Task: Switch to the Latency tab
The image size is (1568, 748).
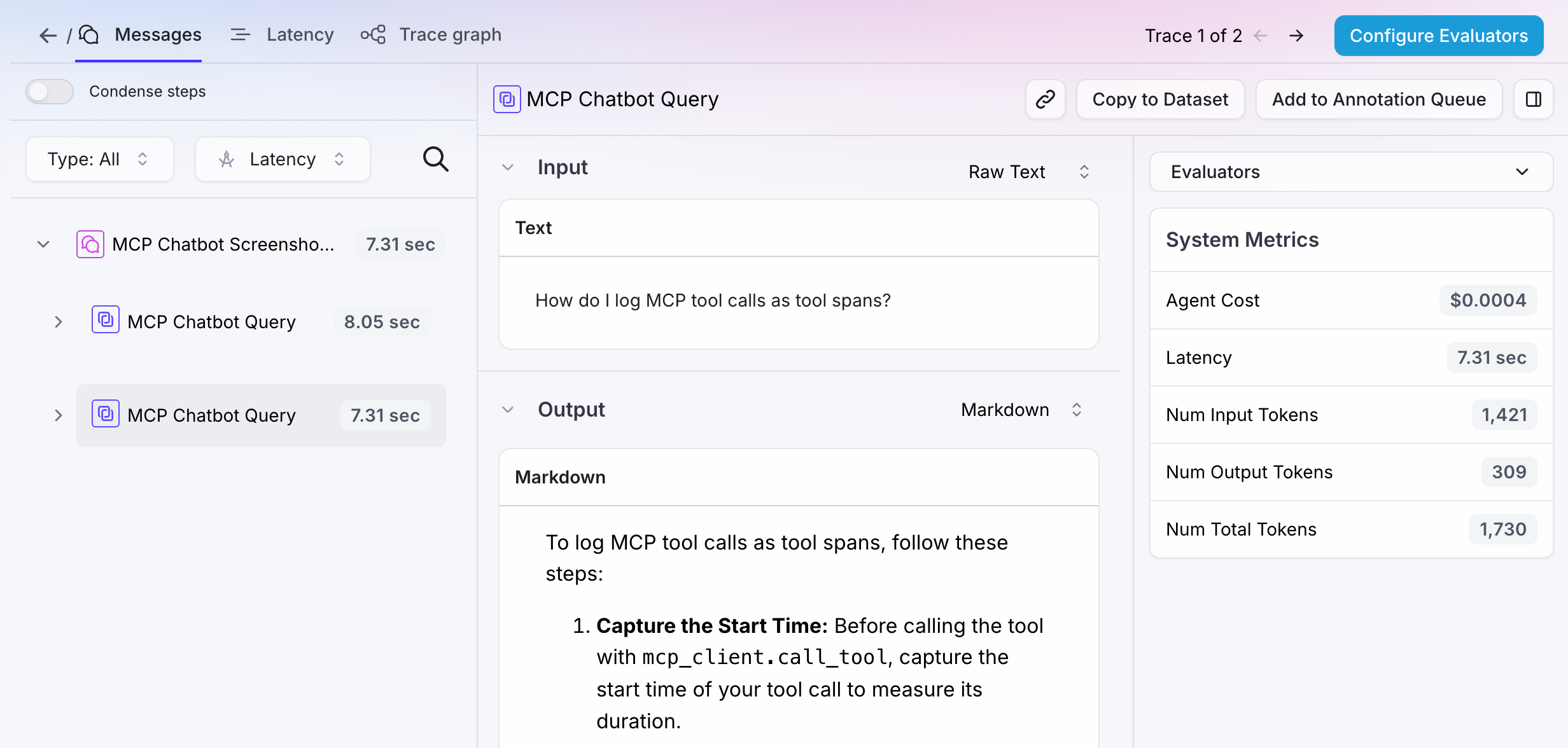Action: tap(283, 34)
